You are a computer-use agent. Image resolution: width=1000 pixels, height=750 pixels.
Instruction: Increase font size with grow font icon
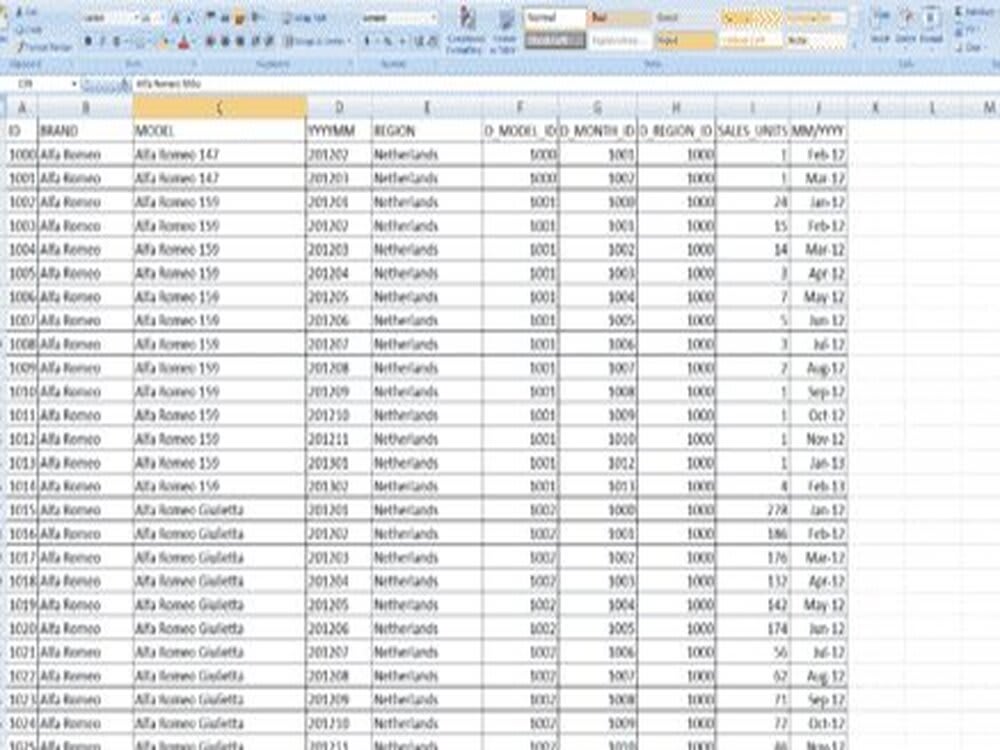175,18
